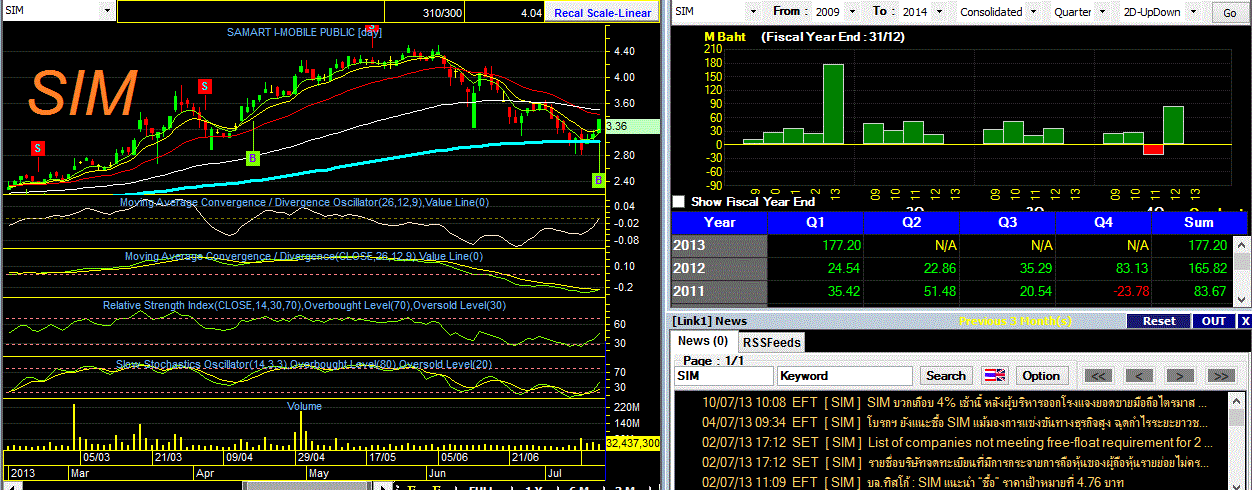Click the news Search button
Viewport: 1252px width, 490px height.
click(946, 375)
